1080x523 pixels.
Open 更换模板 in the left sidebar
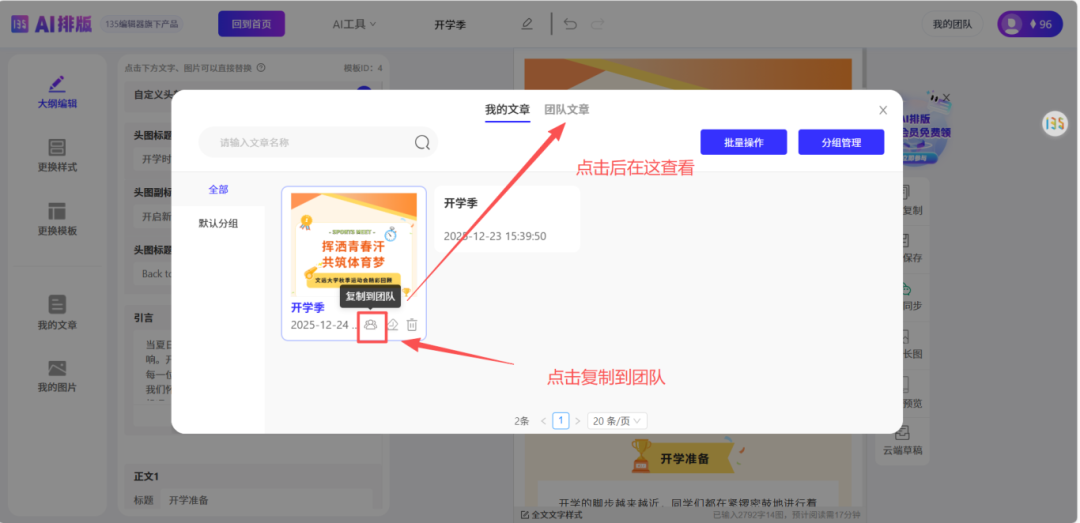pos(57,220)
